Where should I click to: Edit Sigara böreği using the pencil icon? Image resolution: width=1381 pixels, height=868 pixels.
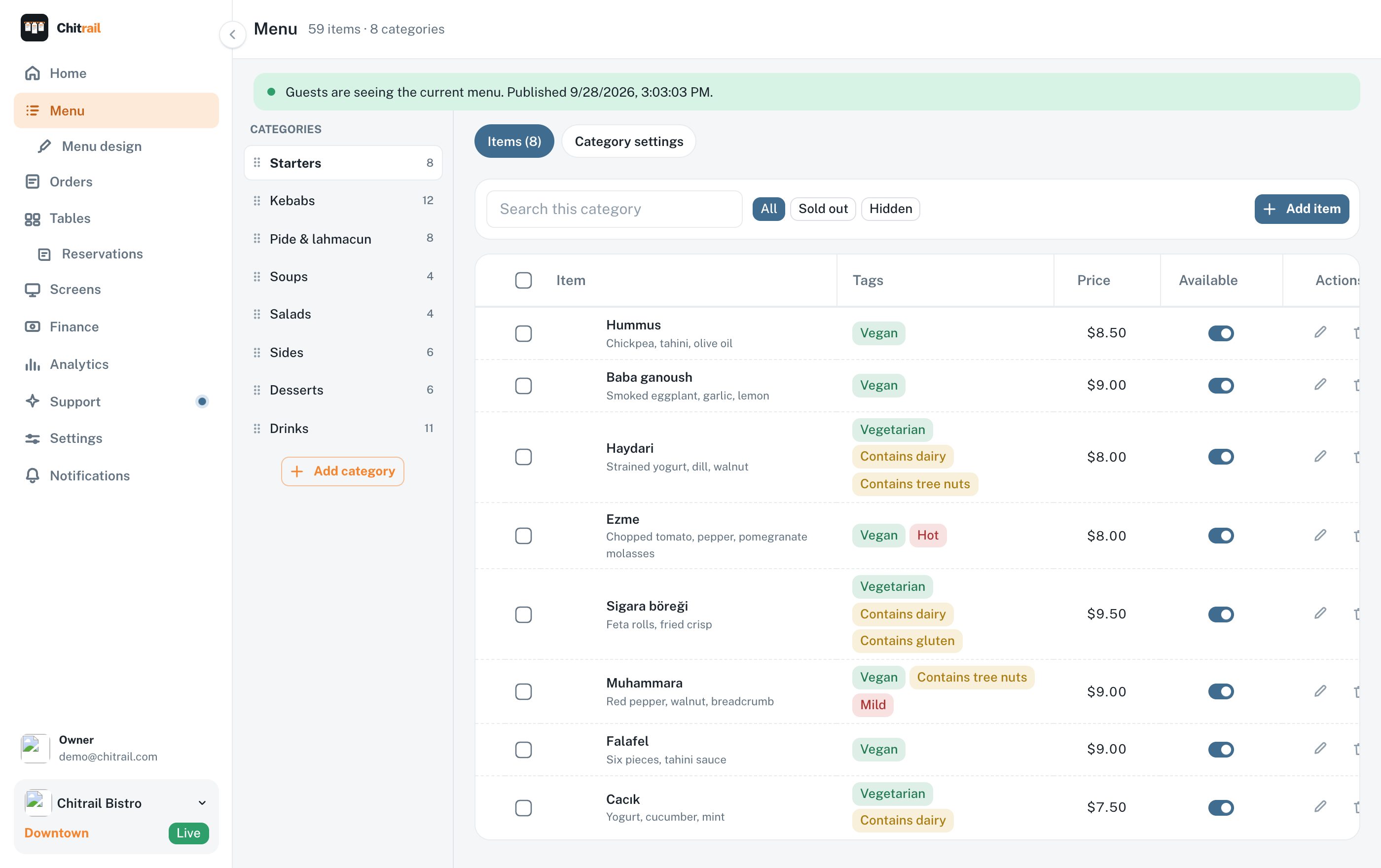coord(1320,614)
